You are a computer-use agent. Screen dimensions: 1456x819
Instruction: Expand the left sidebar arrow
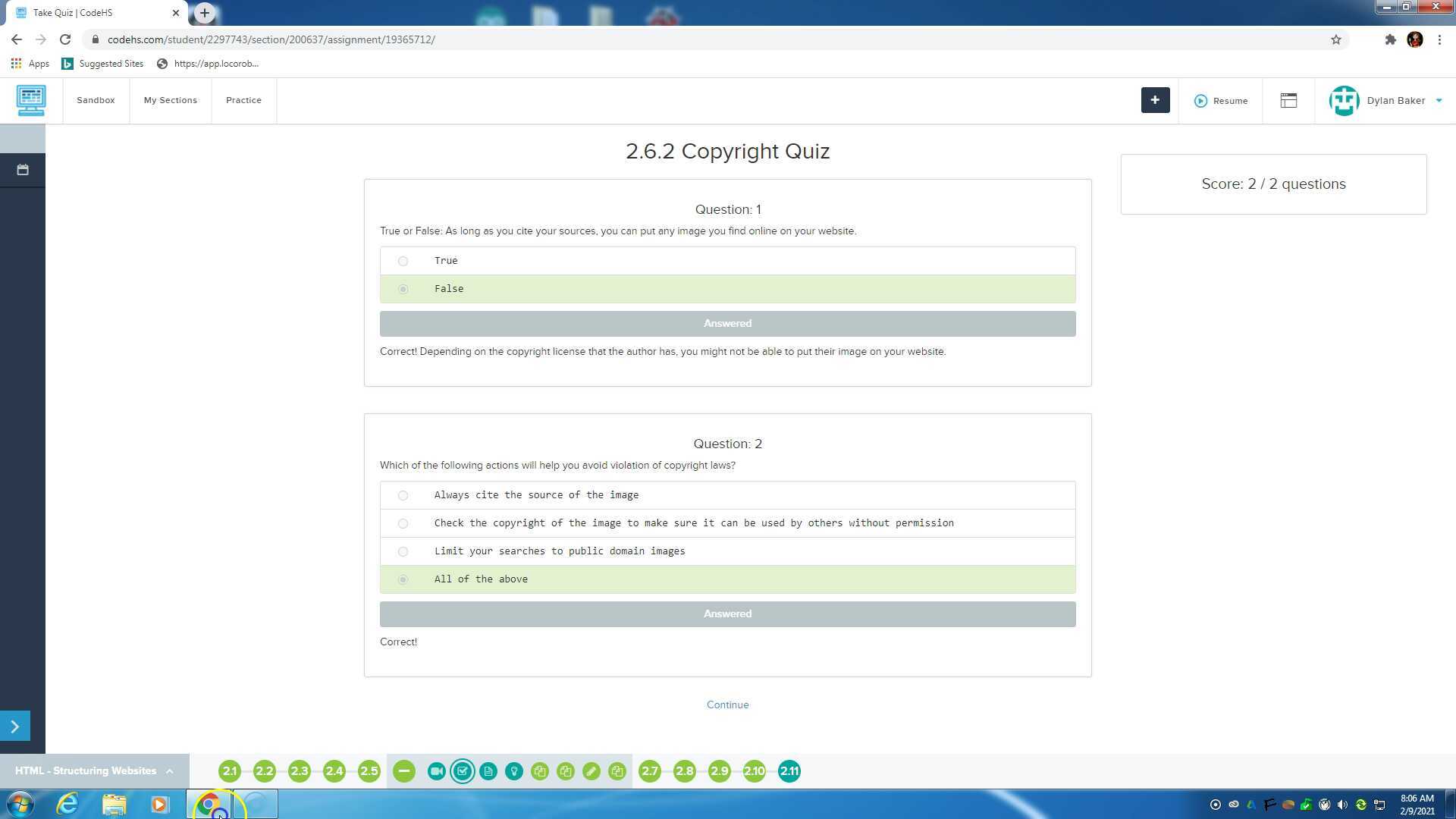coord(15,726)
